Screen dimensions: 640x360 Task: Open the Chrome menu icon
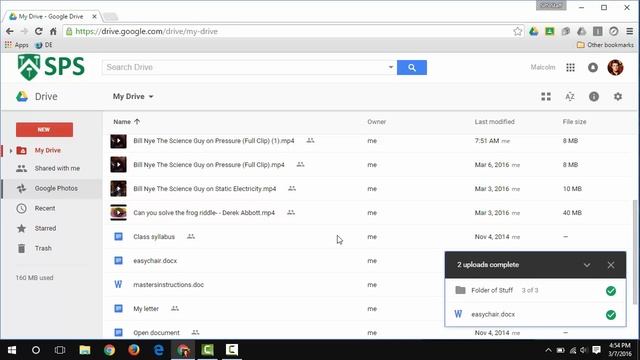[630, 31]
